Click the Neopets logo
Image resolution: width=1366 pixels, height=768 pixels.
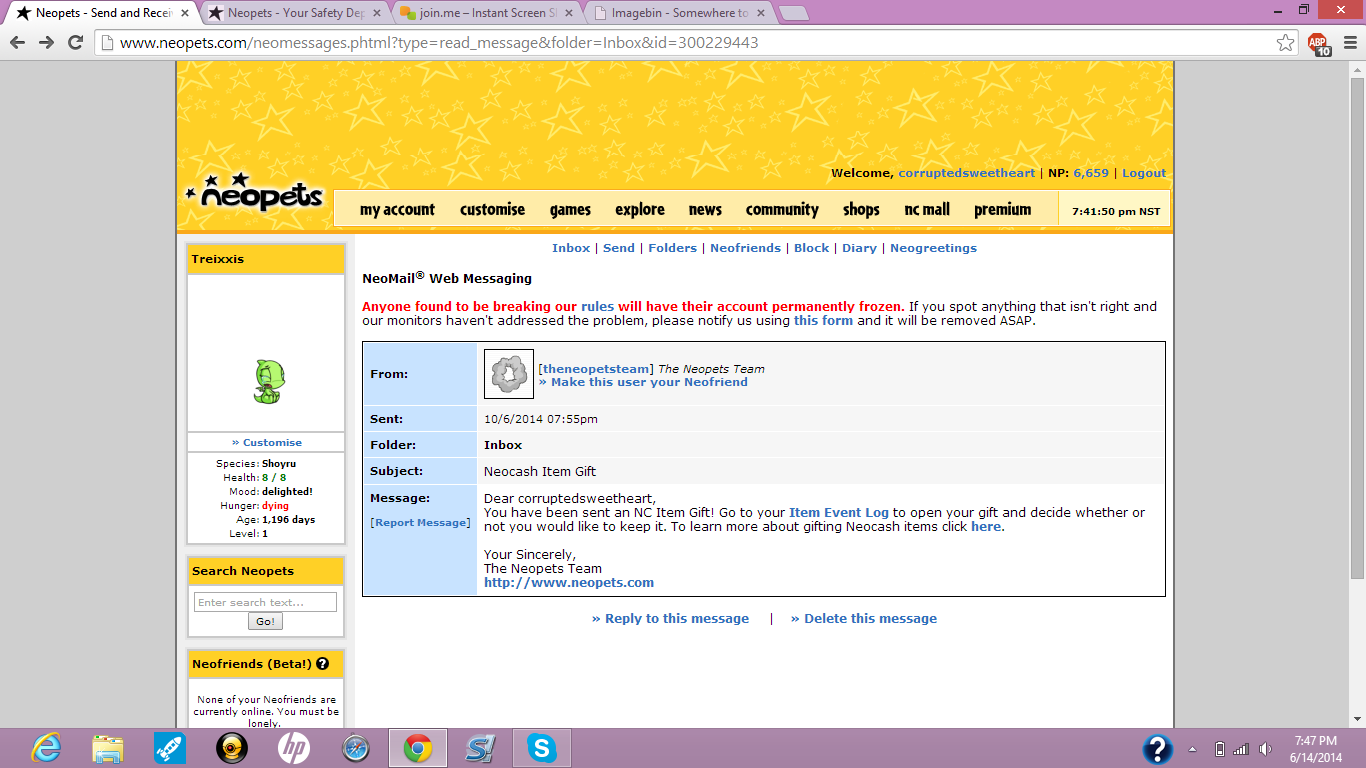[255, 192]
